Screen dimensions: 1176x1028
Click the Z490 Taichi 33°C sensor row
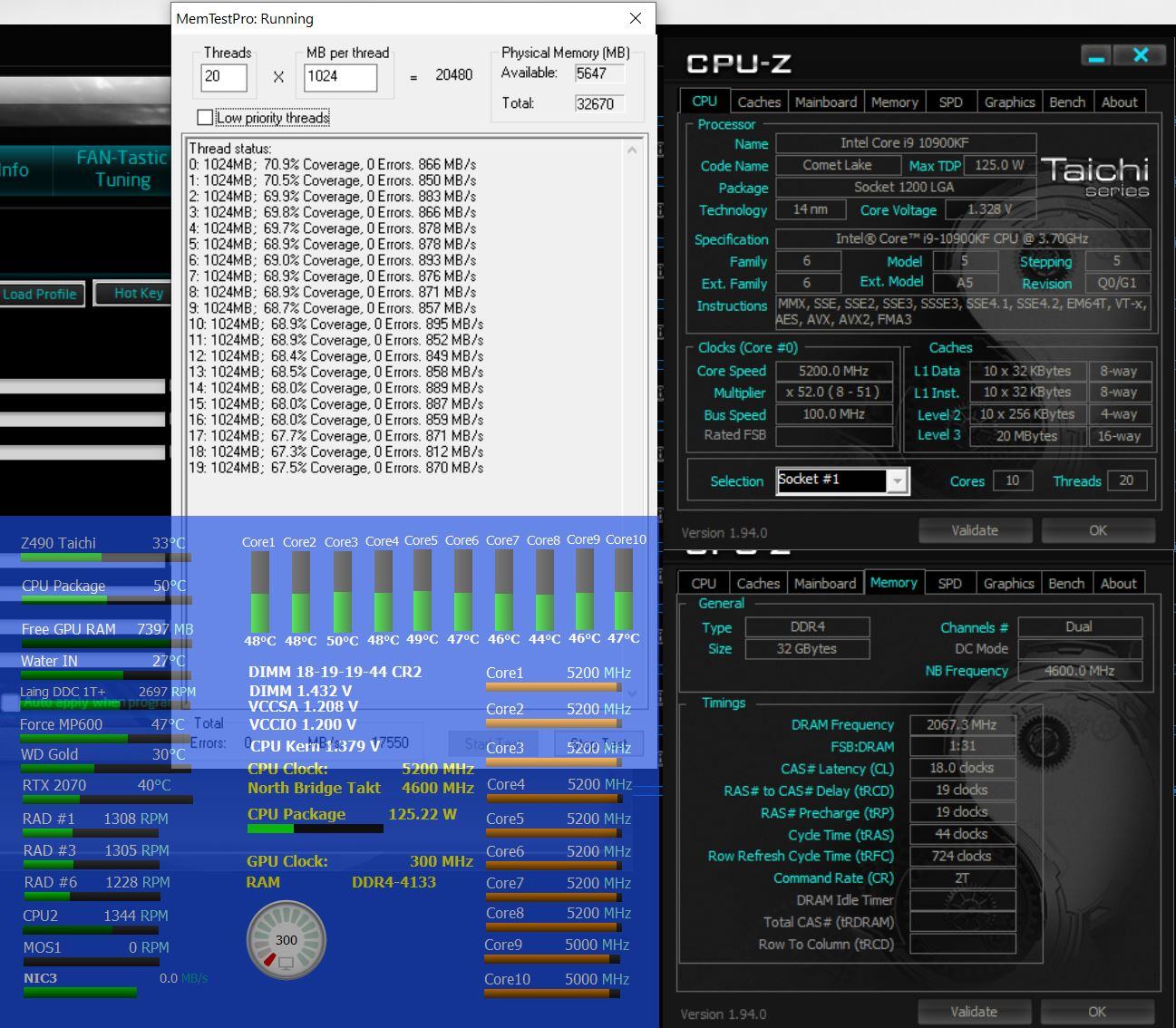point(103,544)
